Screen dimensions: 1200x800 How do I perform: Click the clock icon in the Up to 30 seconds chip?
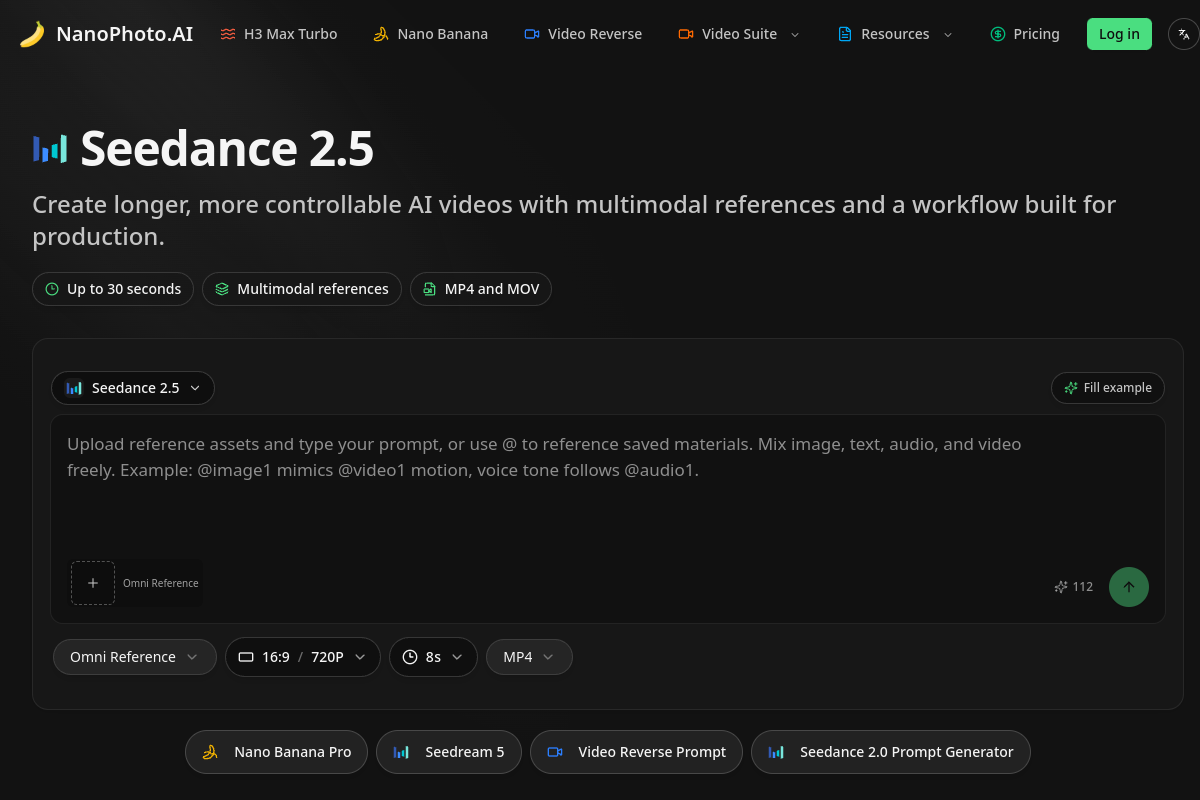(52, 289)
